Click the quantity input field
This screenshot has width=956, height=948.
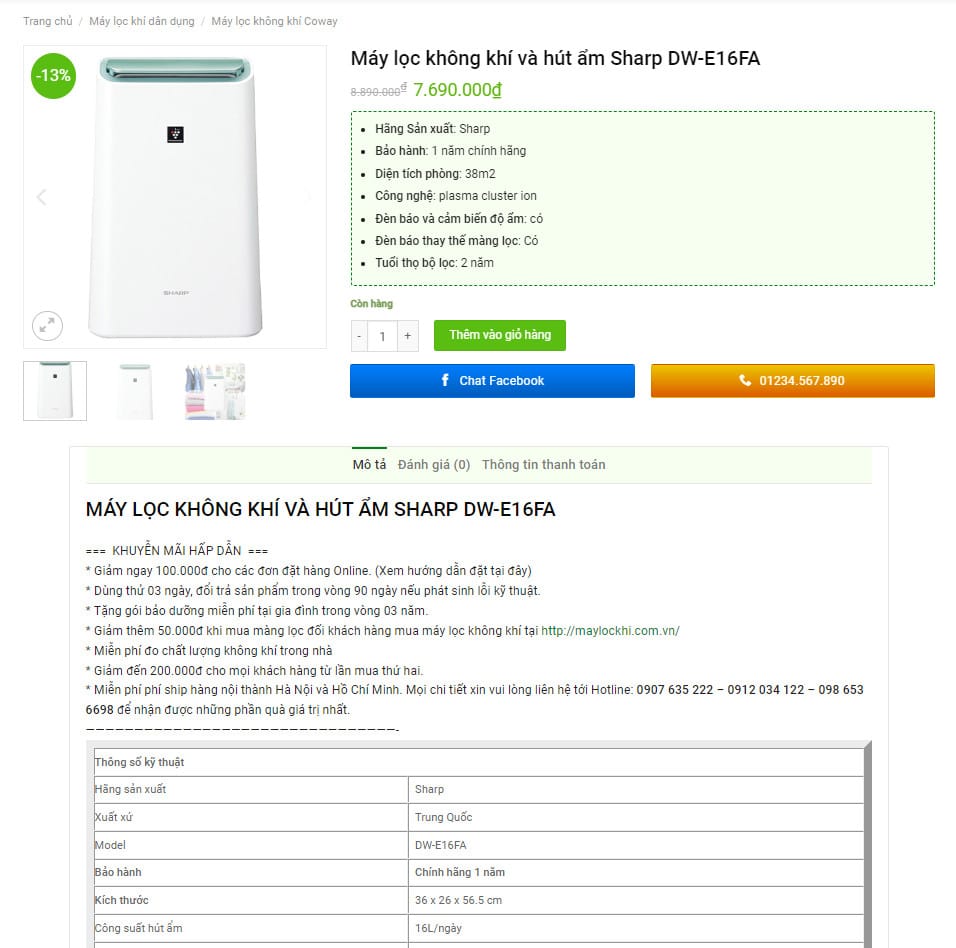[382, 336]
